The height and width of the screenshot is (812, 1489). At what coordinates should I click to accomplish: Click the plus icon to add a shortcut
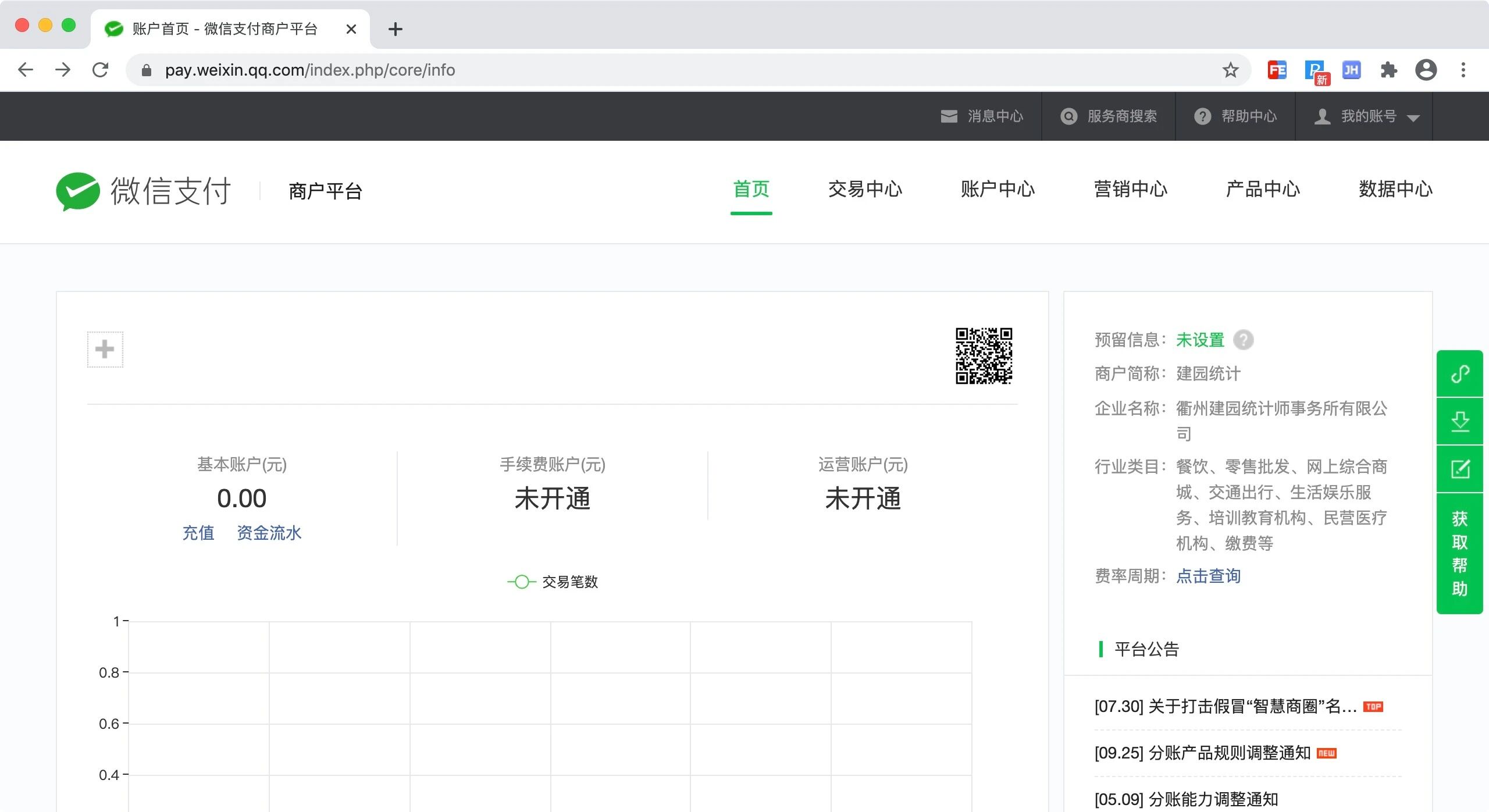pos(105,349)
